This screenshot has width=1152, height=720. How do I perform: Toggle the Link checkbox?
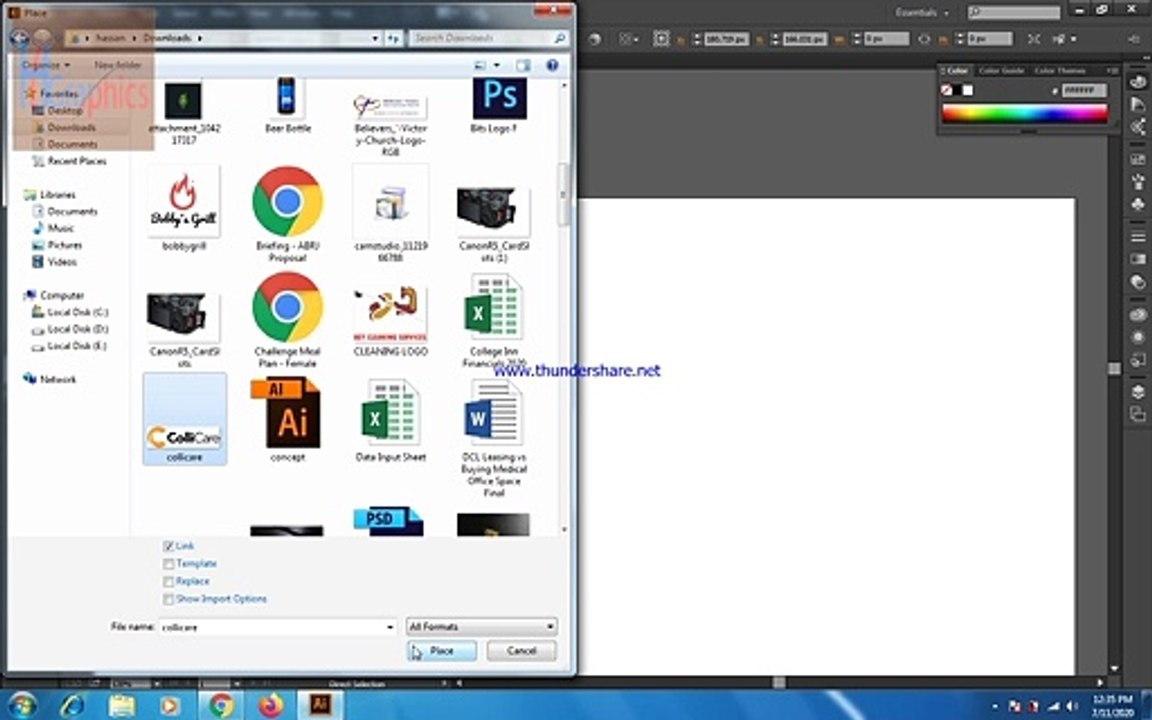[x=169, y=546]
